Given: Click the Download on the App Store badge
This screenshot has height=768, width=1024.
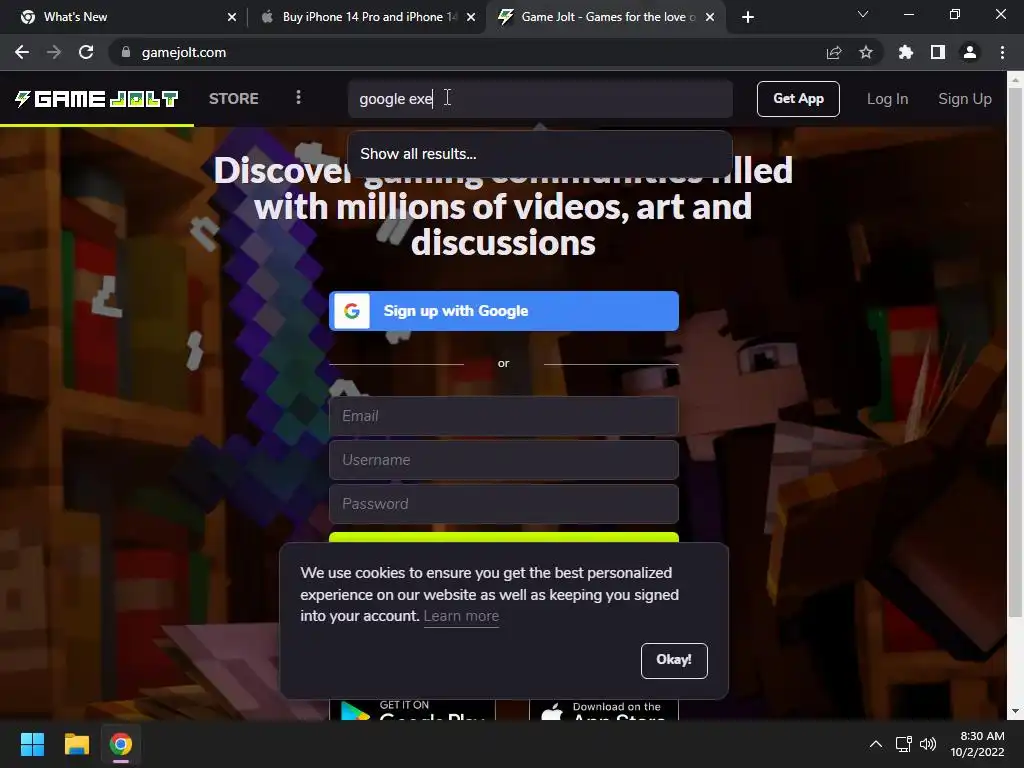Looking at the screenshot, I should 604,710.
